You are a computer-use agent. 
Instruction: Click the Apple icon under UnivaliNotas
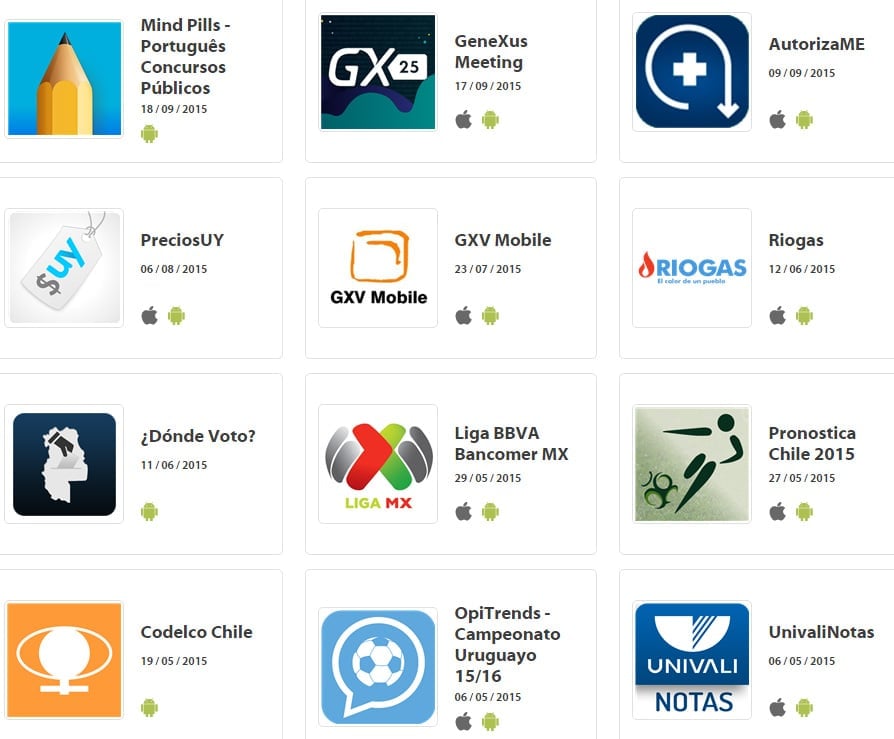[x=778, y=708]
